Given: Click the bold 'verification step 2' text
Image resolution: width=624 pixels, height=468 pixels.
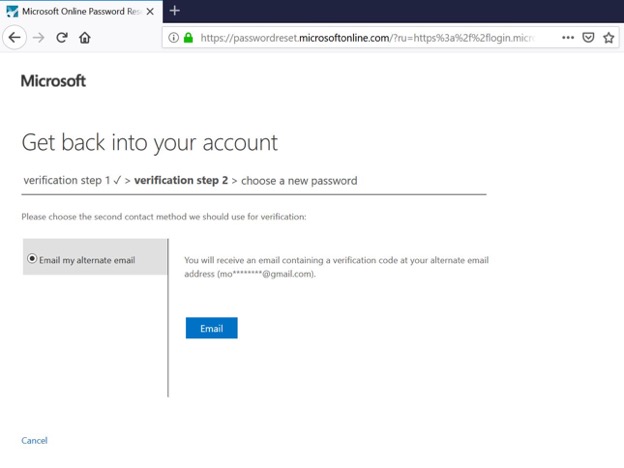Looking at the screenshot, I should click(x=181, y=180).
